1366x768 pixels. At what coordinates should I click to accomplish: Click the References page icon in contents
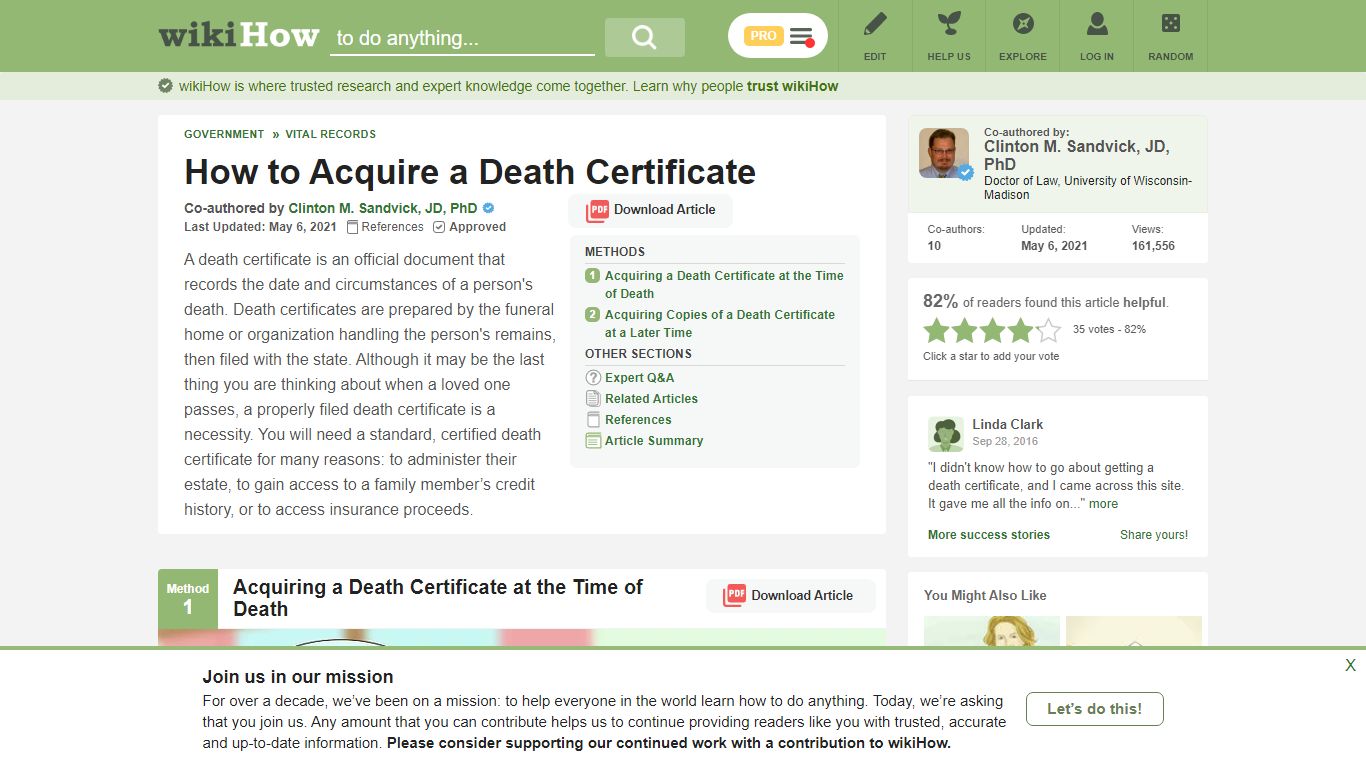pos(593,419)
